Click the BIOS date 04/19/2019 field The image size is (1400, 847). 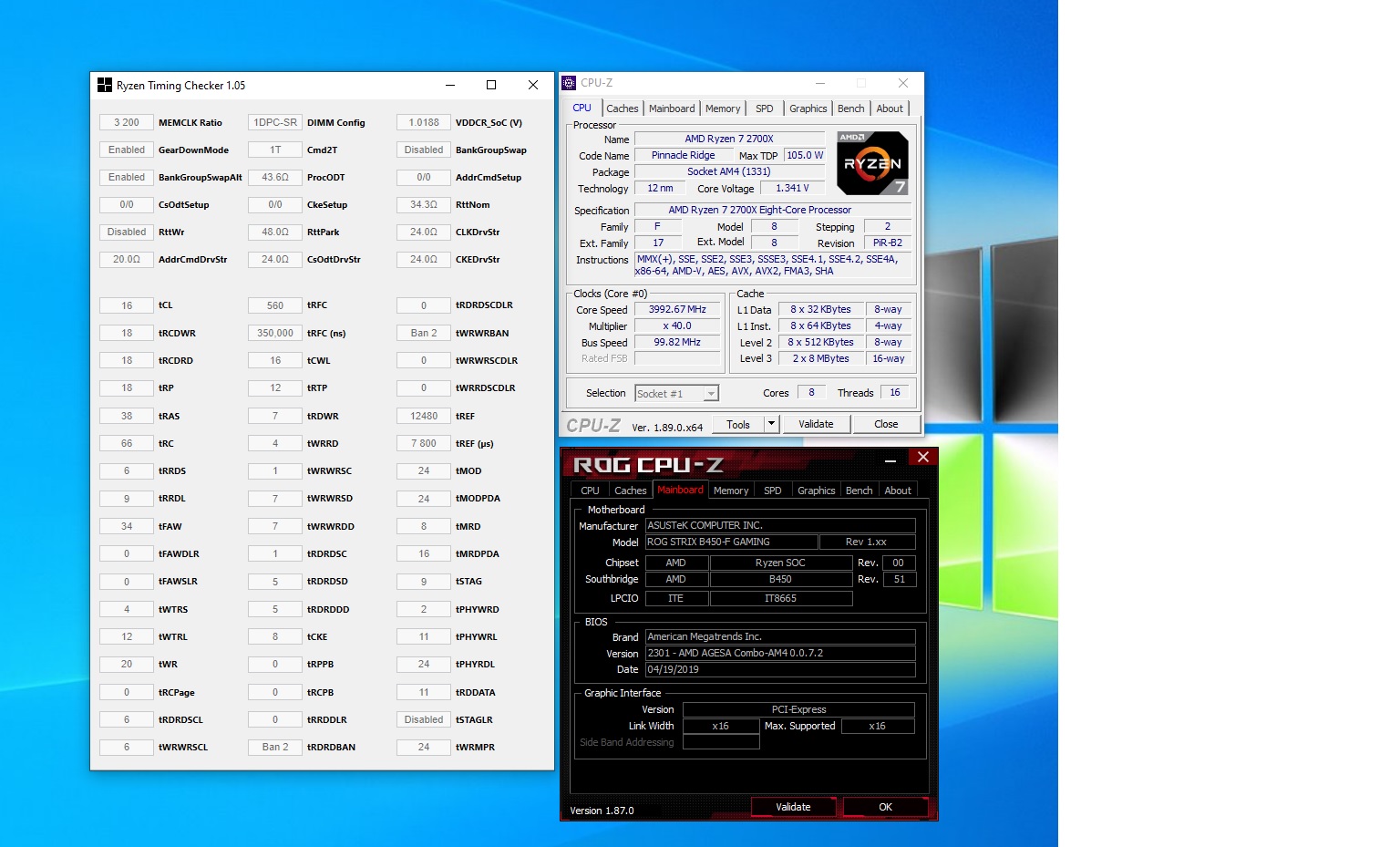[780, 669]
